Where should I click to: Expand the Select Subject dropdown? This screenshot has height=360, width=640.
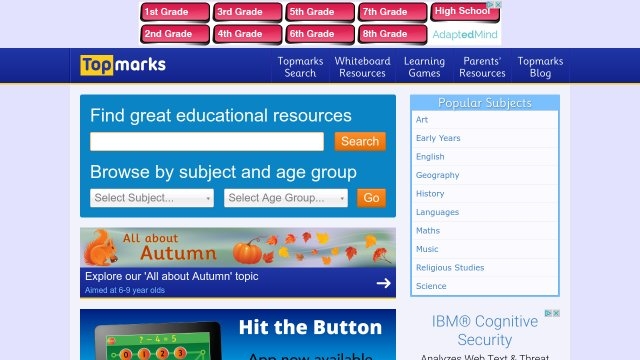pyautogui.click(x=152, y=198)
